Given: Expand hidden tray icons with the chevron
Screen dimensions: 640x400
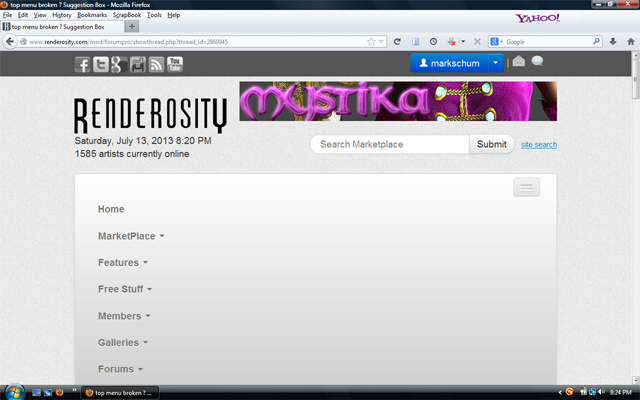Looking at the screenshot, I should (x=560, y=393).
